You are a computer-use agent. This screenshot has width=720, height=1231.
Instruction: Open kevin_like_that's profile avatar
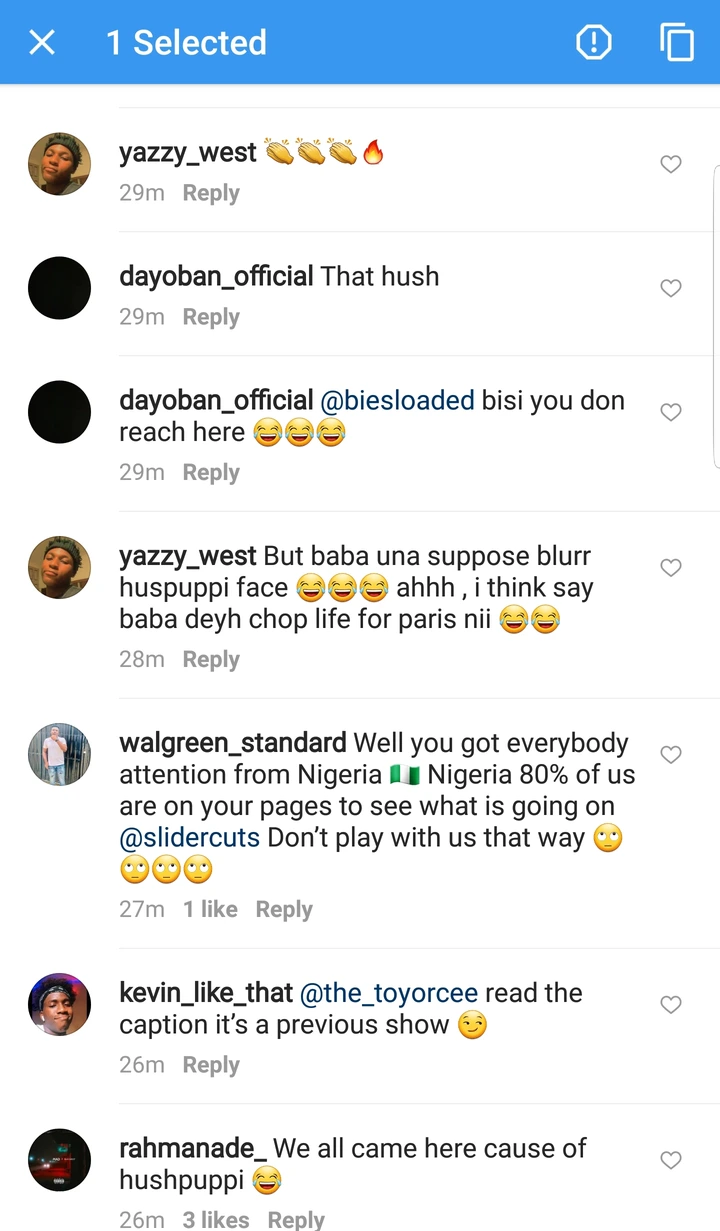[x=60, y=1004]
